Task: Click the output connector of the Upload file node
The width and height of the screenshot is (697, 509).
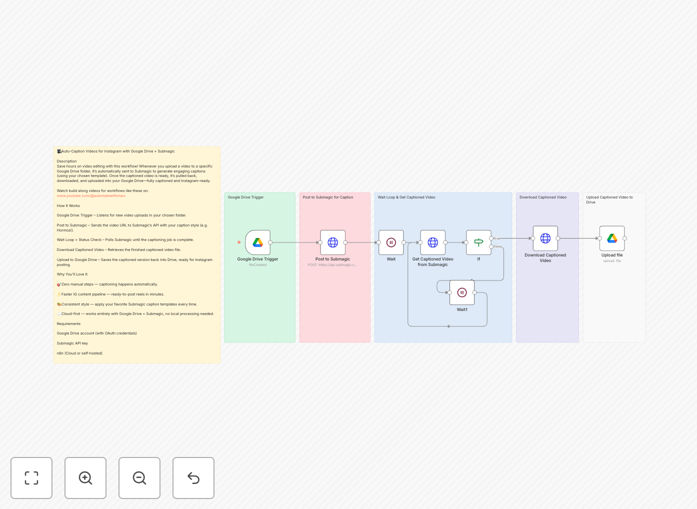Action: click(x=625, y=238)
